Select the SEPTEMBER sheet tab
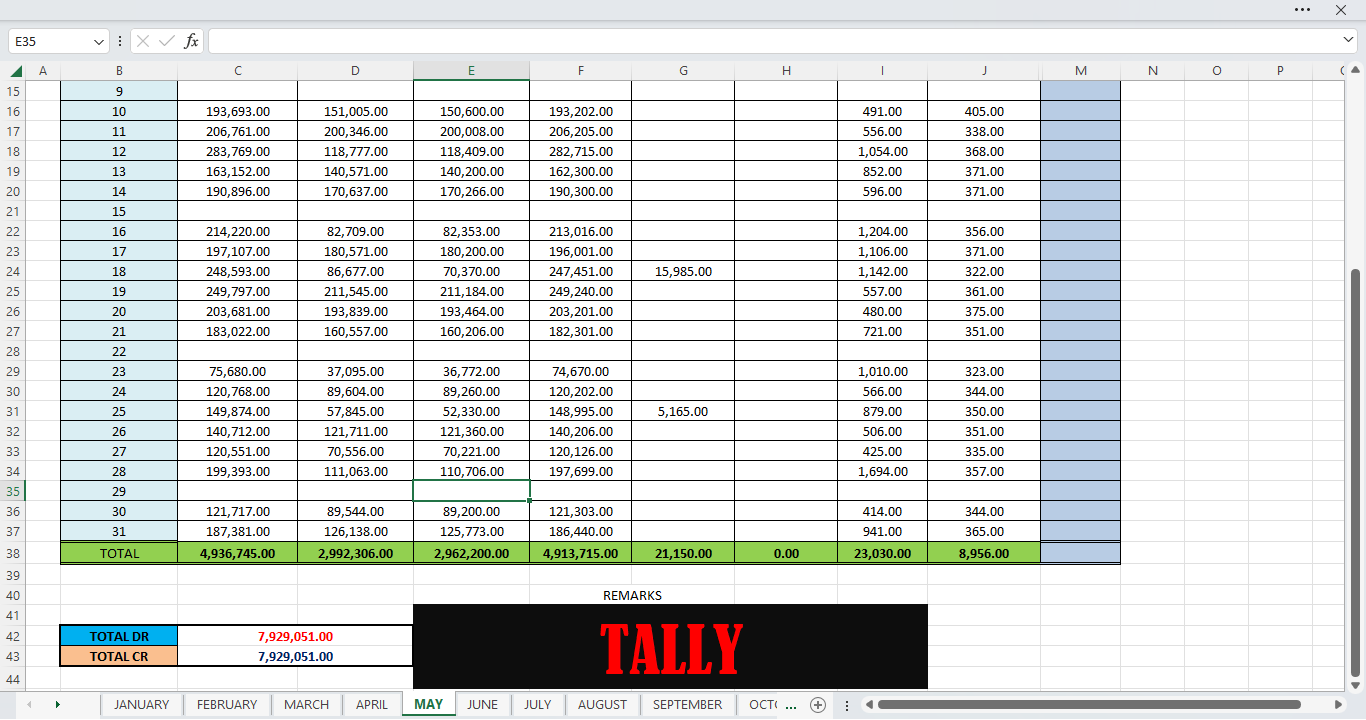1366x720 pixels. coord(687,704)
